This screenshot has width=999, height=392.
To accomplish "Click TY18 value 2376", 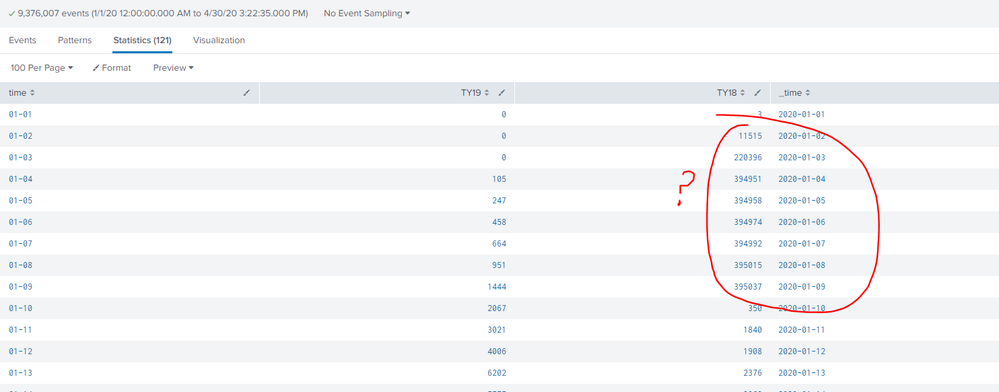I will pyautogui.click(x=752, y=373).
